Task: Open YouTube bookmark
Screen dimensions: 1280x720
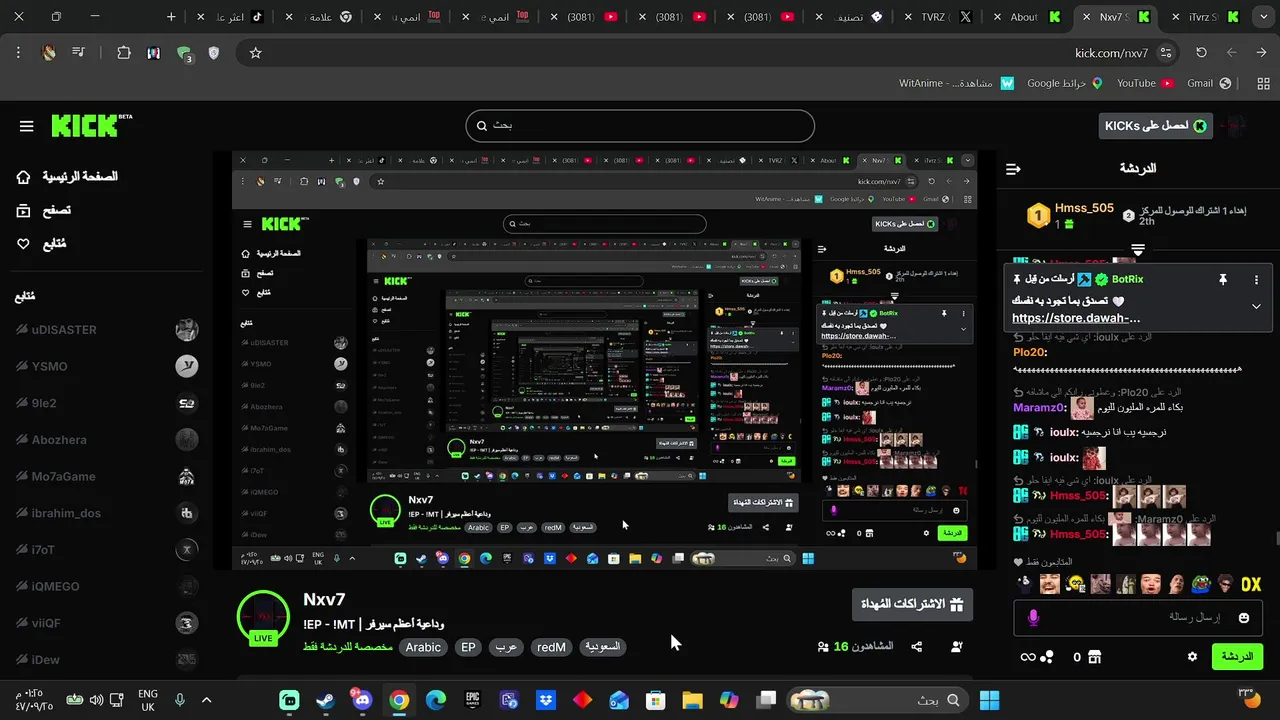Action: pyautogui.click(x=1145, y=83)
